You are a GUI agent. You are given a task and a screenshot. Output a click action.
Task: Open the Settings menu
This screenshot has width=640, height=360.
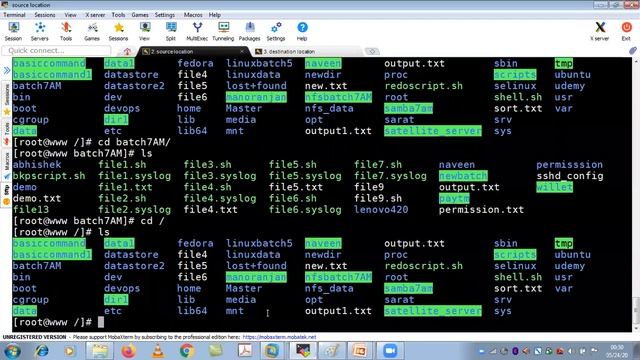click(165, 15)
